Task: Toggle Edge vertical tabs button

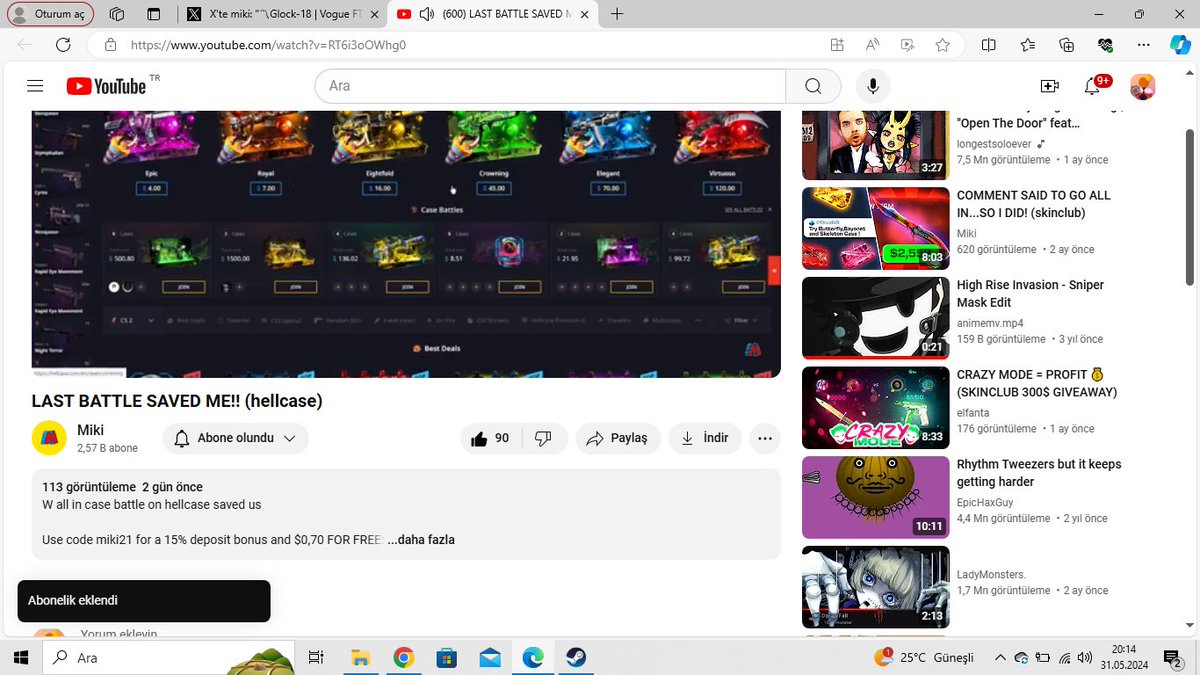Action: [x=153, y=14]
